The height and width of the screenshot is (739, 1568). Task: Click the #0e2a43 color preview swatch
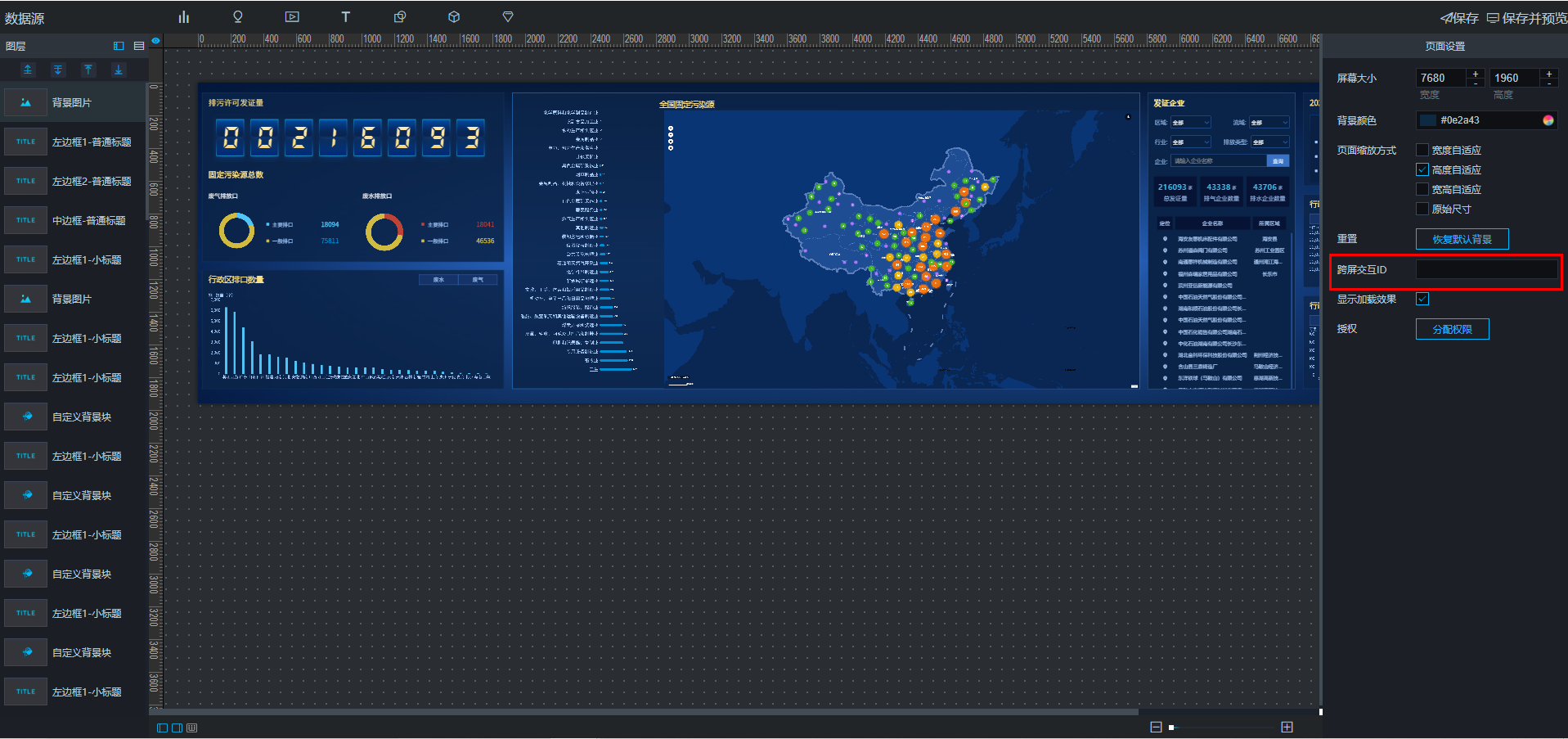point(1428,120)
